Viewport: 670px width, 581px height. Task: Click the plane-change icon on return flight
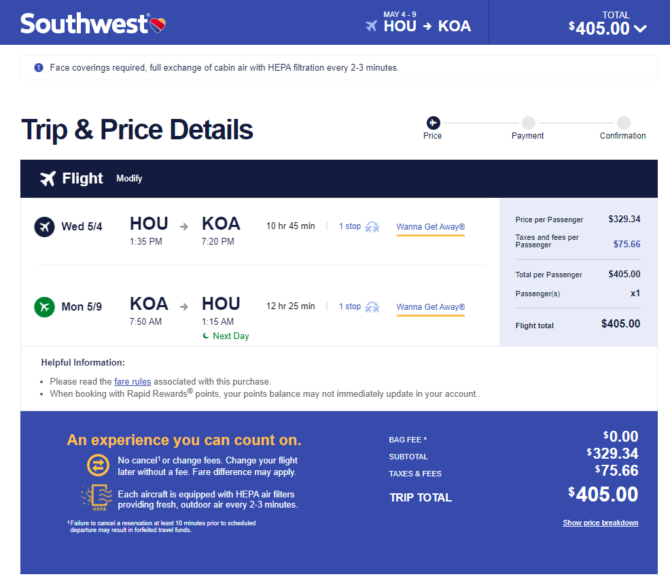[x=372, y=307]
